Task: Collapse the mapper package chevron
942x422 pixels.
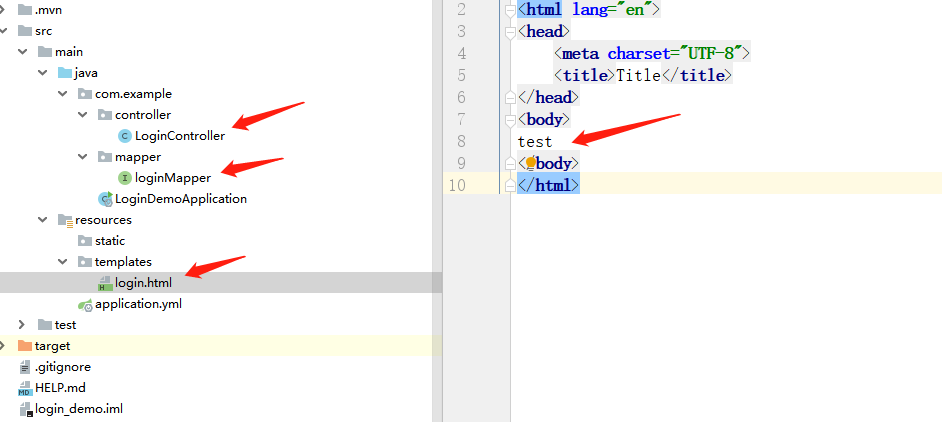Action: 83,157
